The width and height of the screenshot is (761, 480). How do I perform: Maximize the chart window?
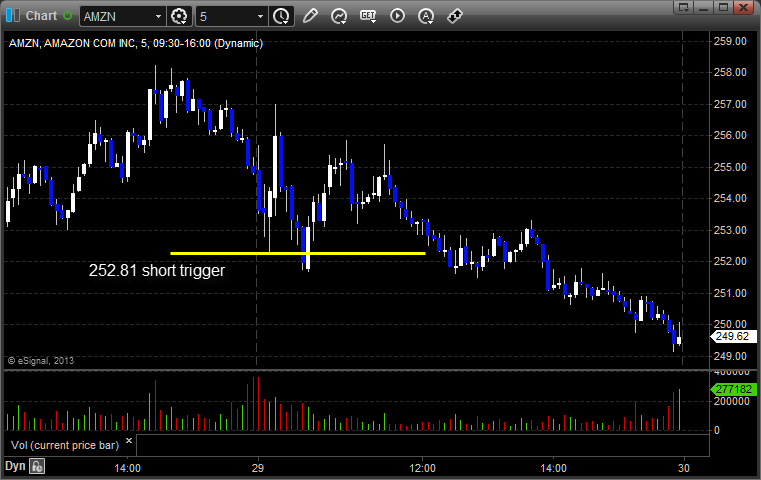click(723, 7)
